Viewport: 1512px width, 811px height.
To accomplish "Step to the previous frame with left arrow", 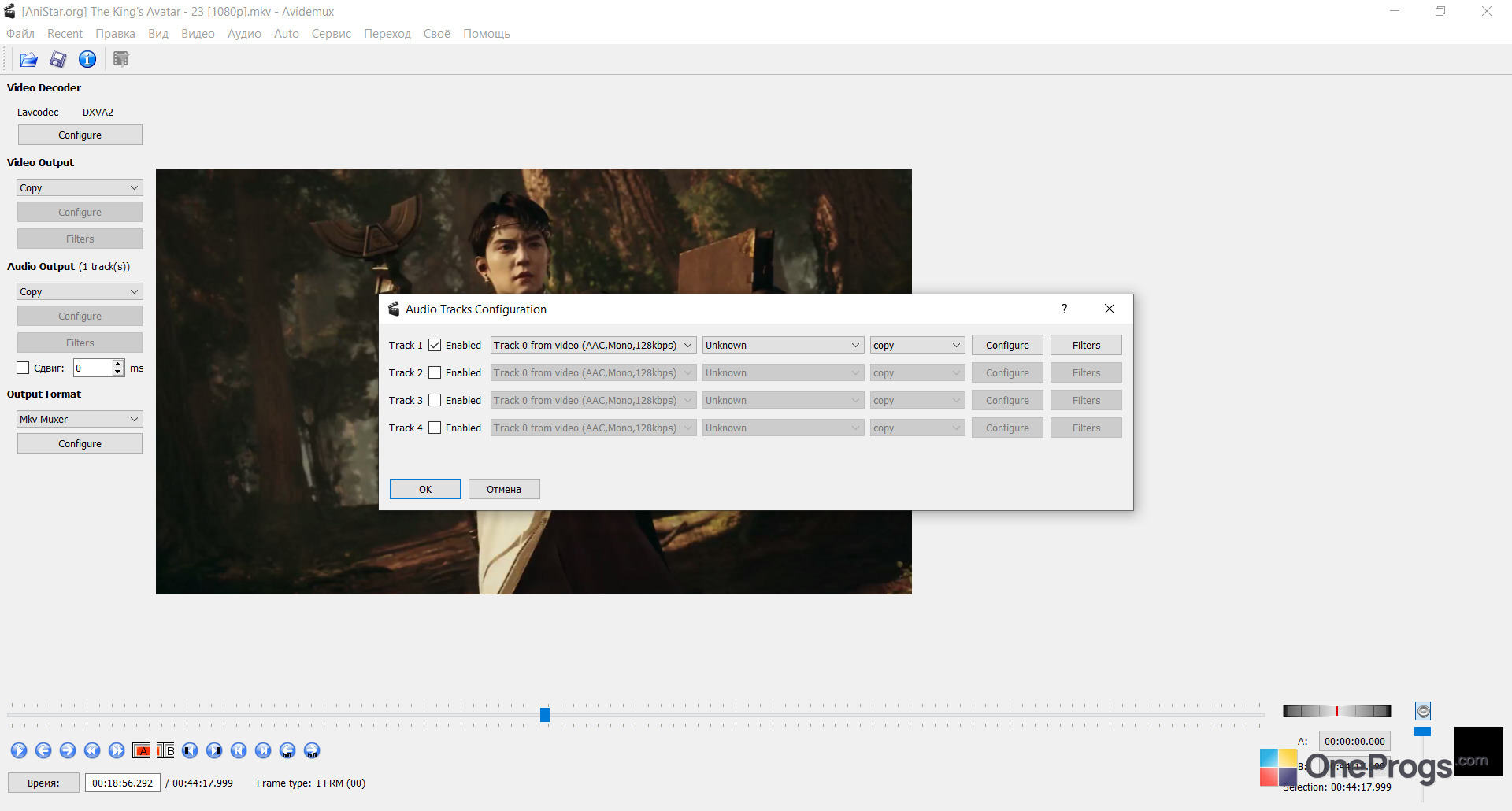I will (43, 750).
